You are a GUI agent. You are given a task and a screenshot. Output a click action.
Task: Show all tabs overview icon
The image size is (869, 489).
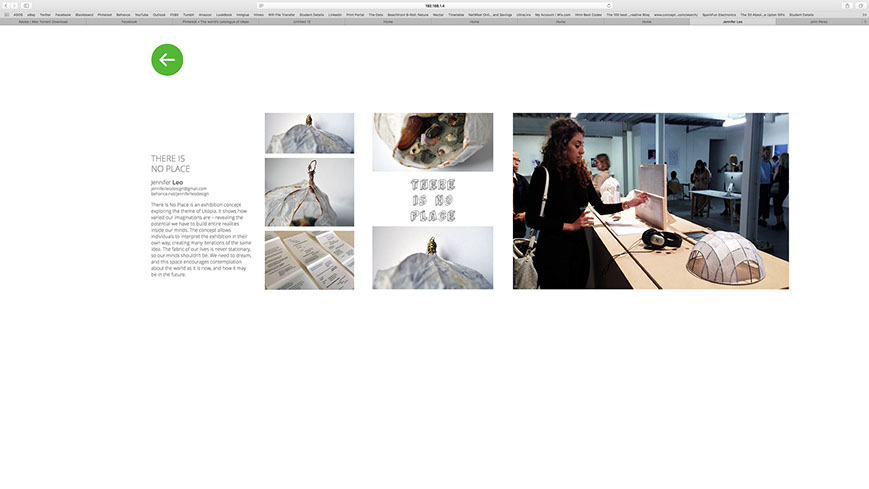point(861,5)
